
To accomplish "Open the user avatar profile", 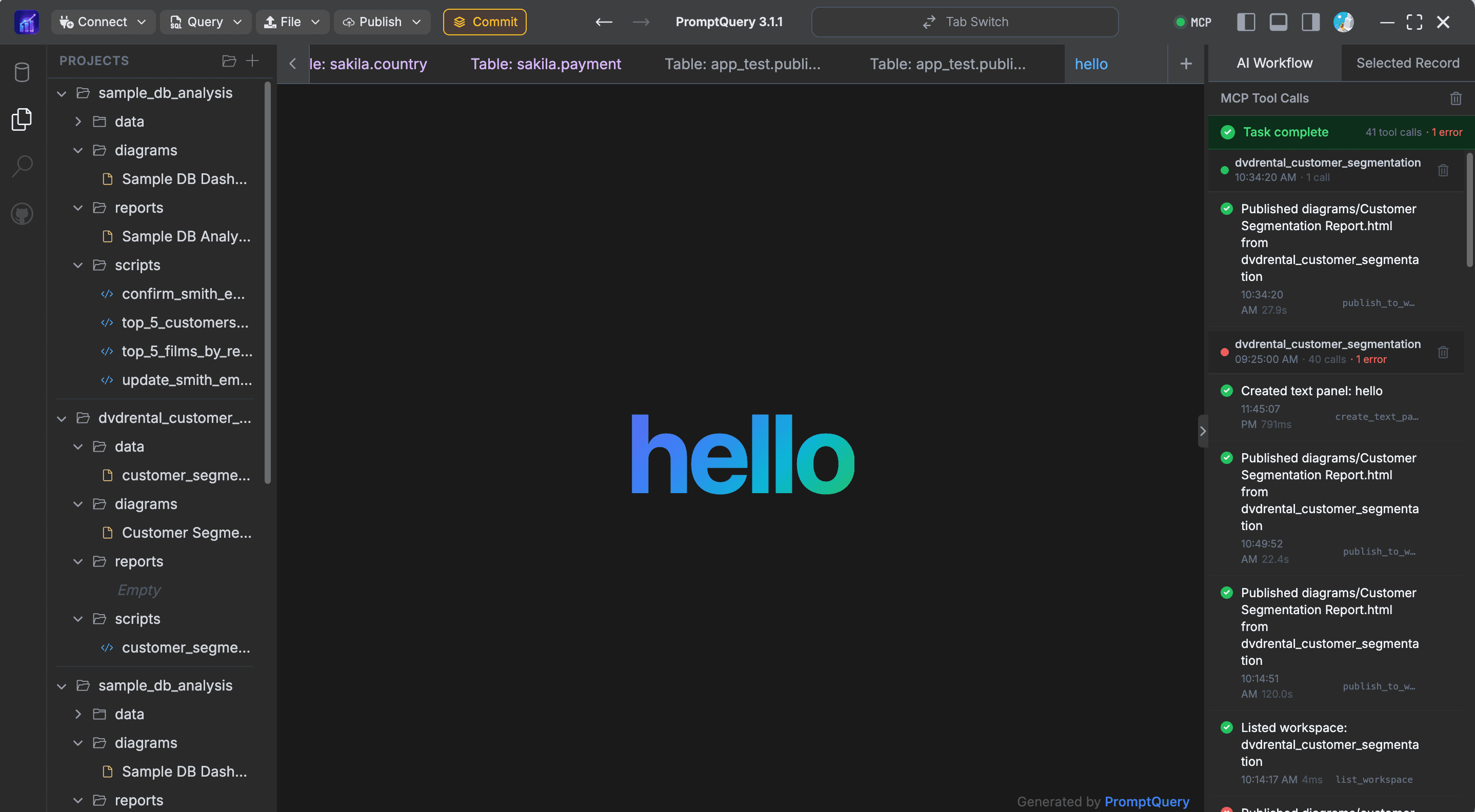I will [1343, 23].
